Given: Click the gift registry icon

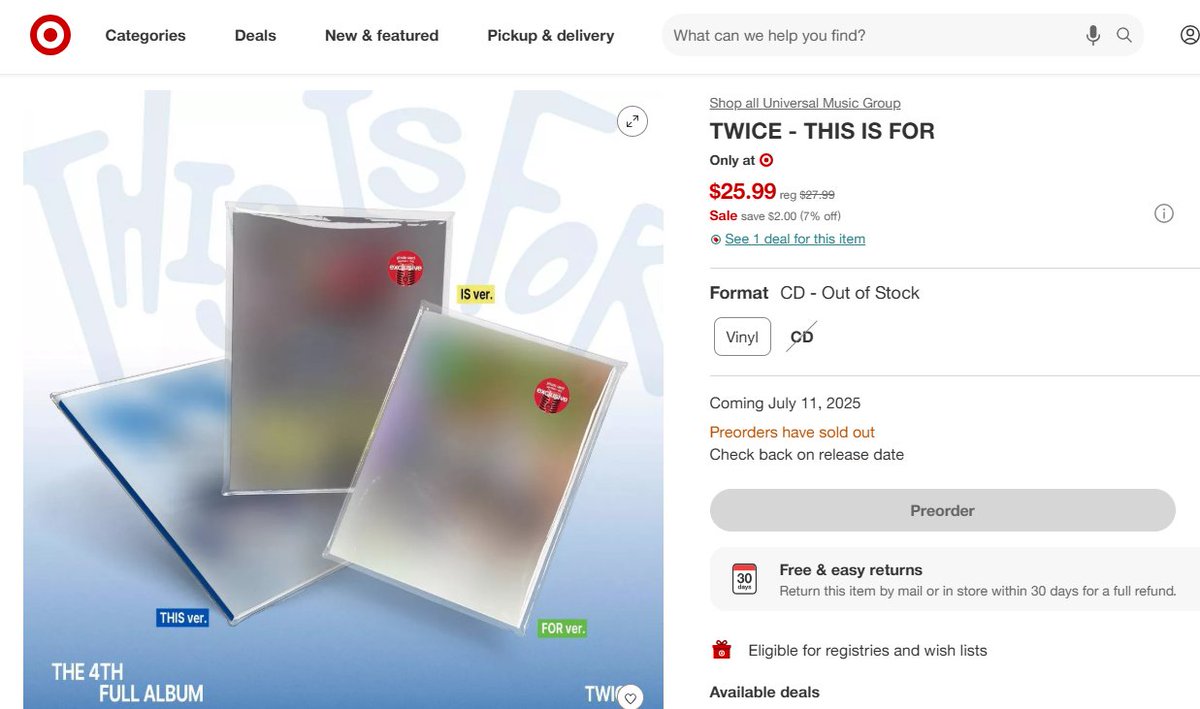Looking at the screenshot, I should (721, 650).
